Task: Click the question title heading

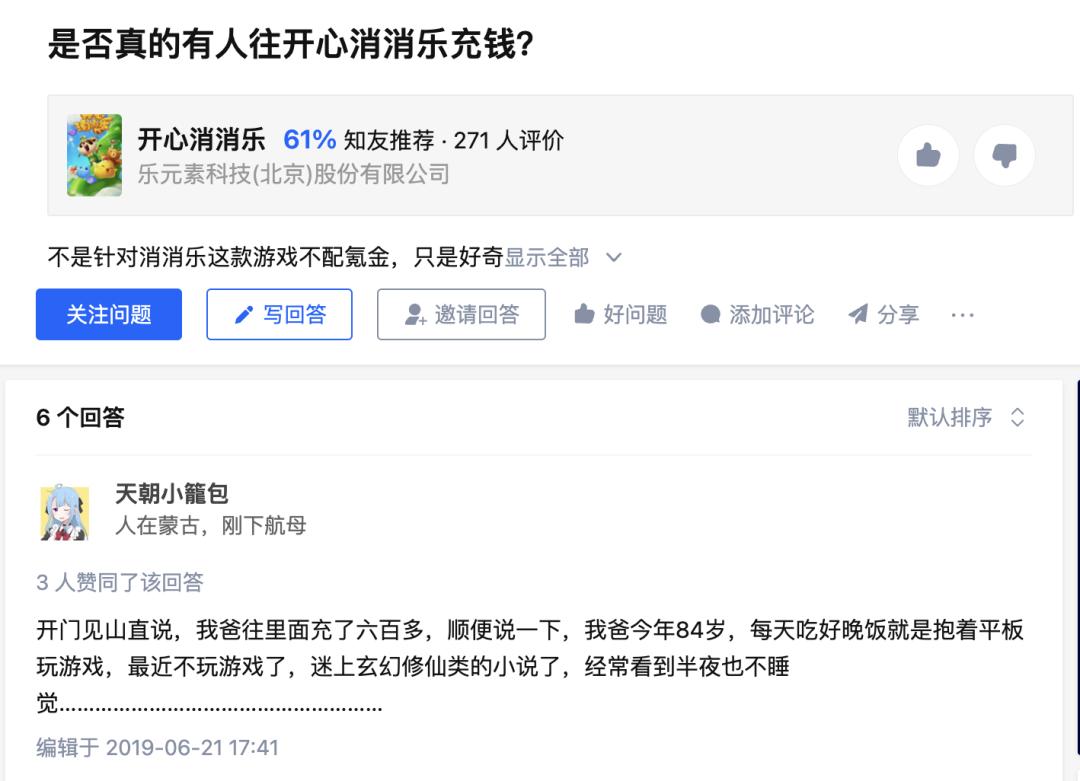Action: pyautogui.click(x=291, y=46)
